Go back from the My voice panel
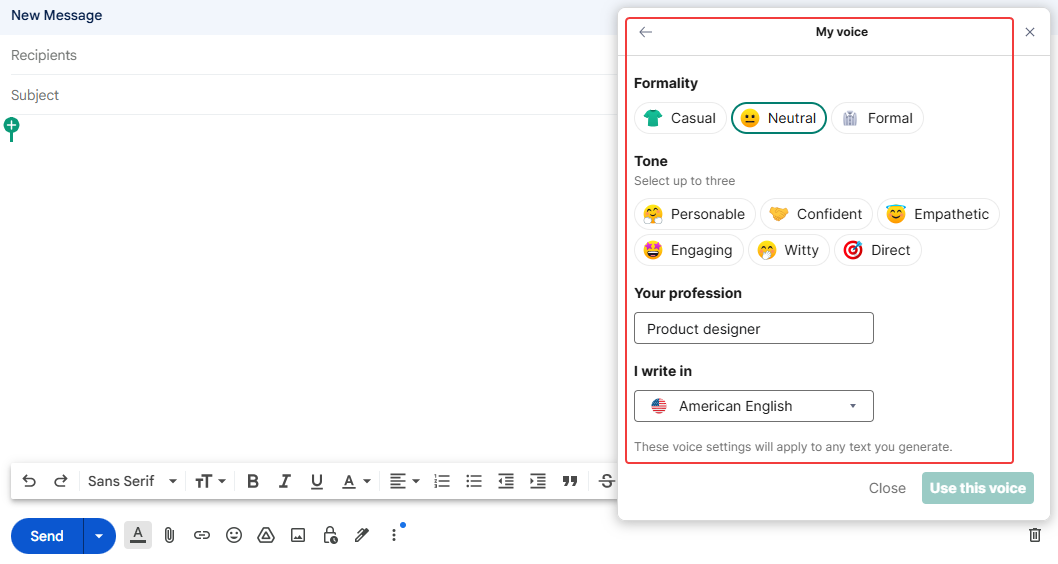Image resolution: width=1058 pixels, height=564 pixels. [646, 32]
